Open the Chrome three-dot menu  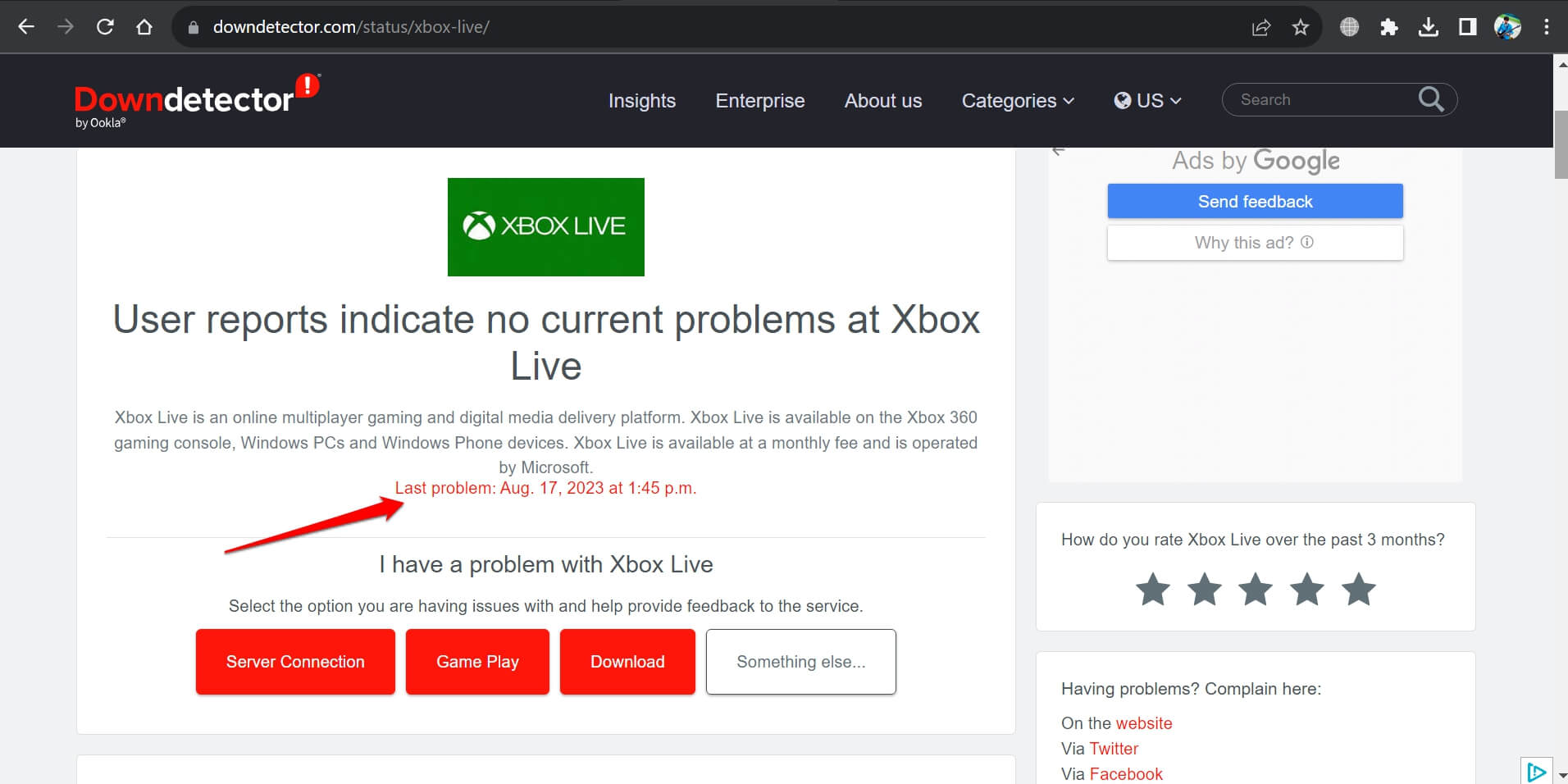pos(1547,27)
